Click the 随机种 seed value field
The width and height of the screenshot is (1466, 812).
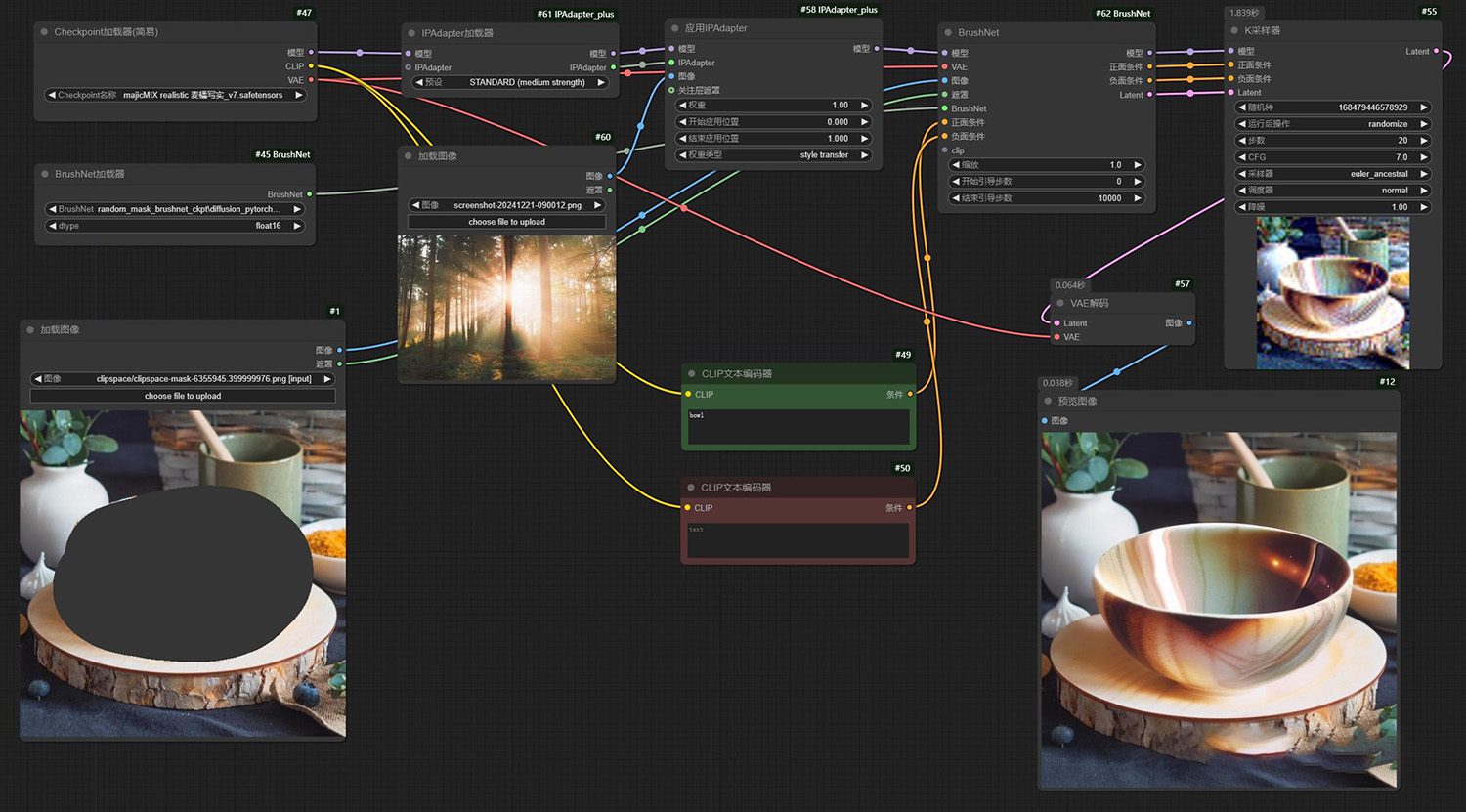point(1333,107)
